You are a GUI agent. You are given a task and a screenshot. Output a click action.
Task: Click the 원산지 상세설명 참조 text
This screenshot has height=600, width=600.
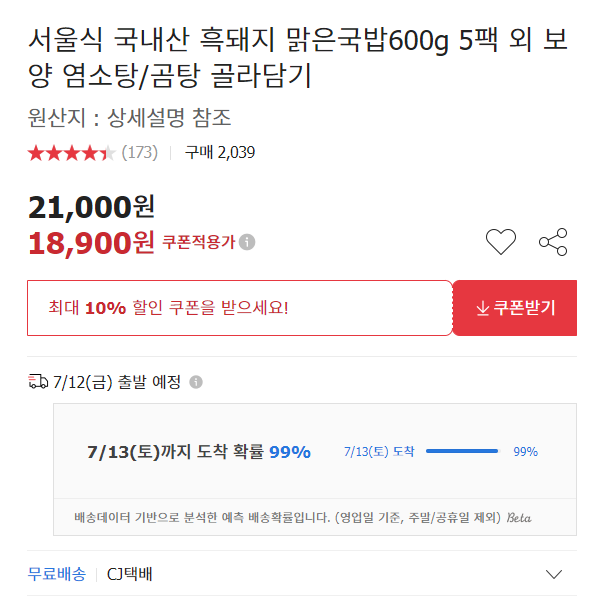129,117
